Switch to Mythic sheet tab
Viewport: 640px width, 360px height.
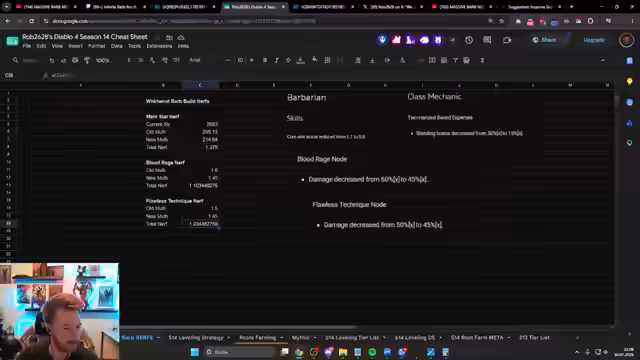coord(300,338)
